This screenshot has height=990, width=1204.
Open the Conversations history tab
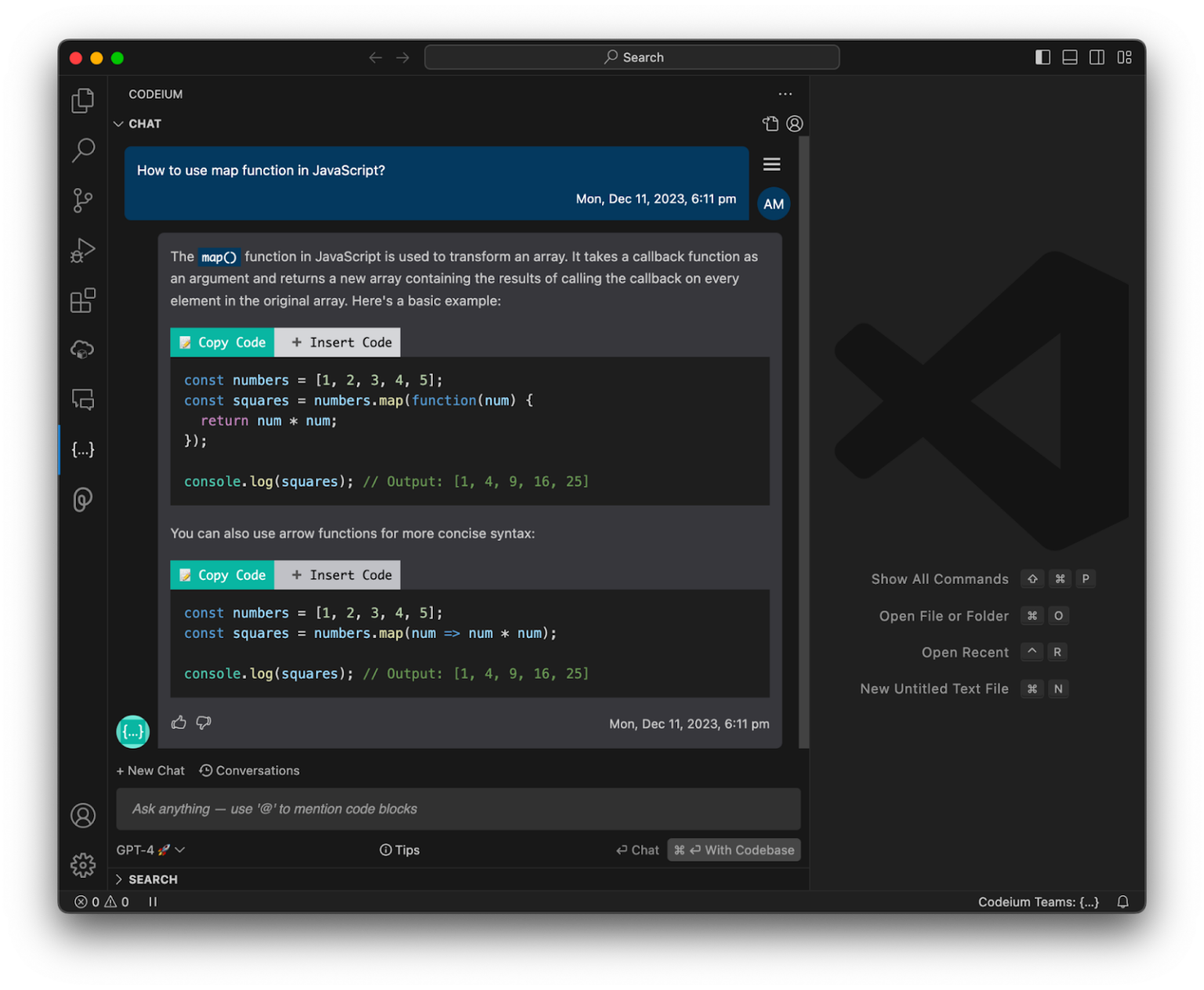tap(249, 771)
